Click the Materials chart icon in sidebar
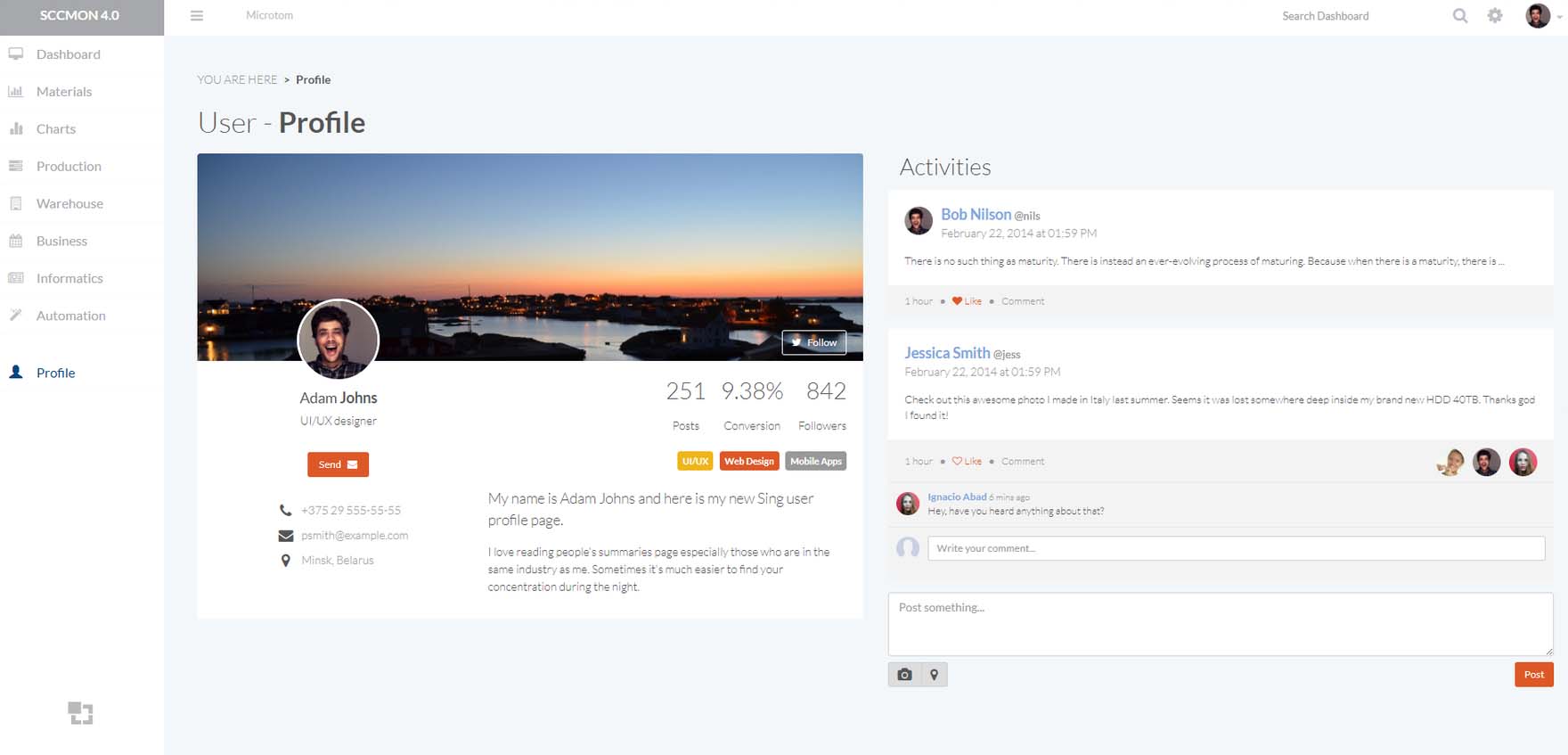 [x=15, y=92]
